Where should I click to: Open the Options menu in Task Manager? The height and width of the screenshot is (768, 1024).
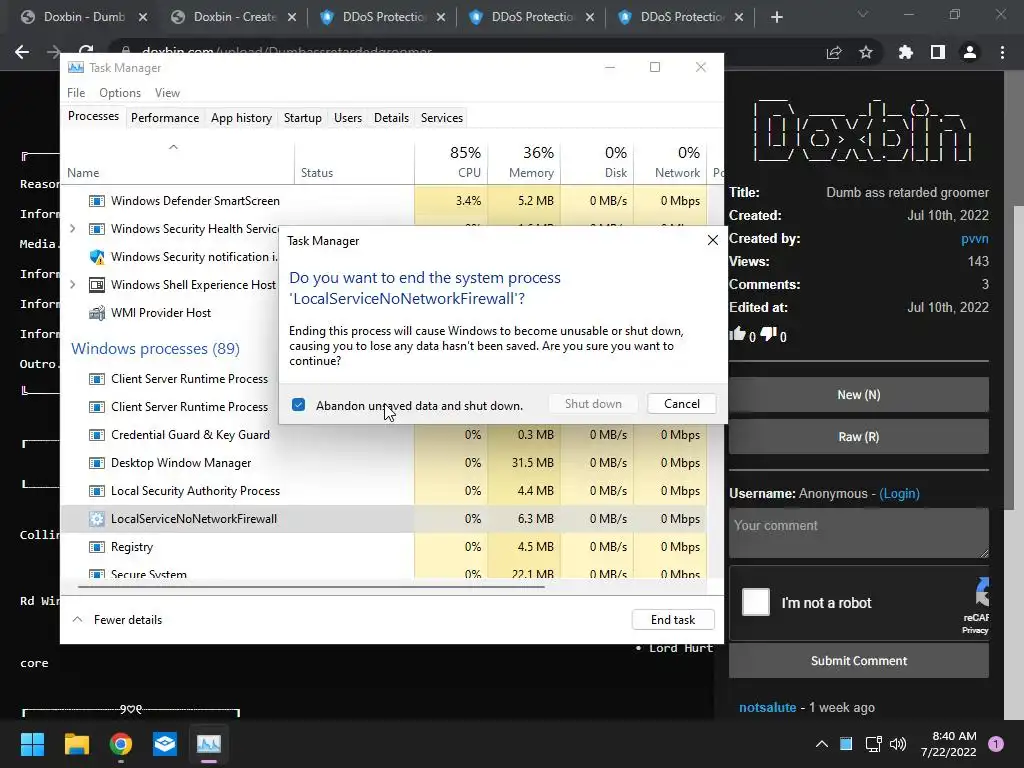[120, 93]
